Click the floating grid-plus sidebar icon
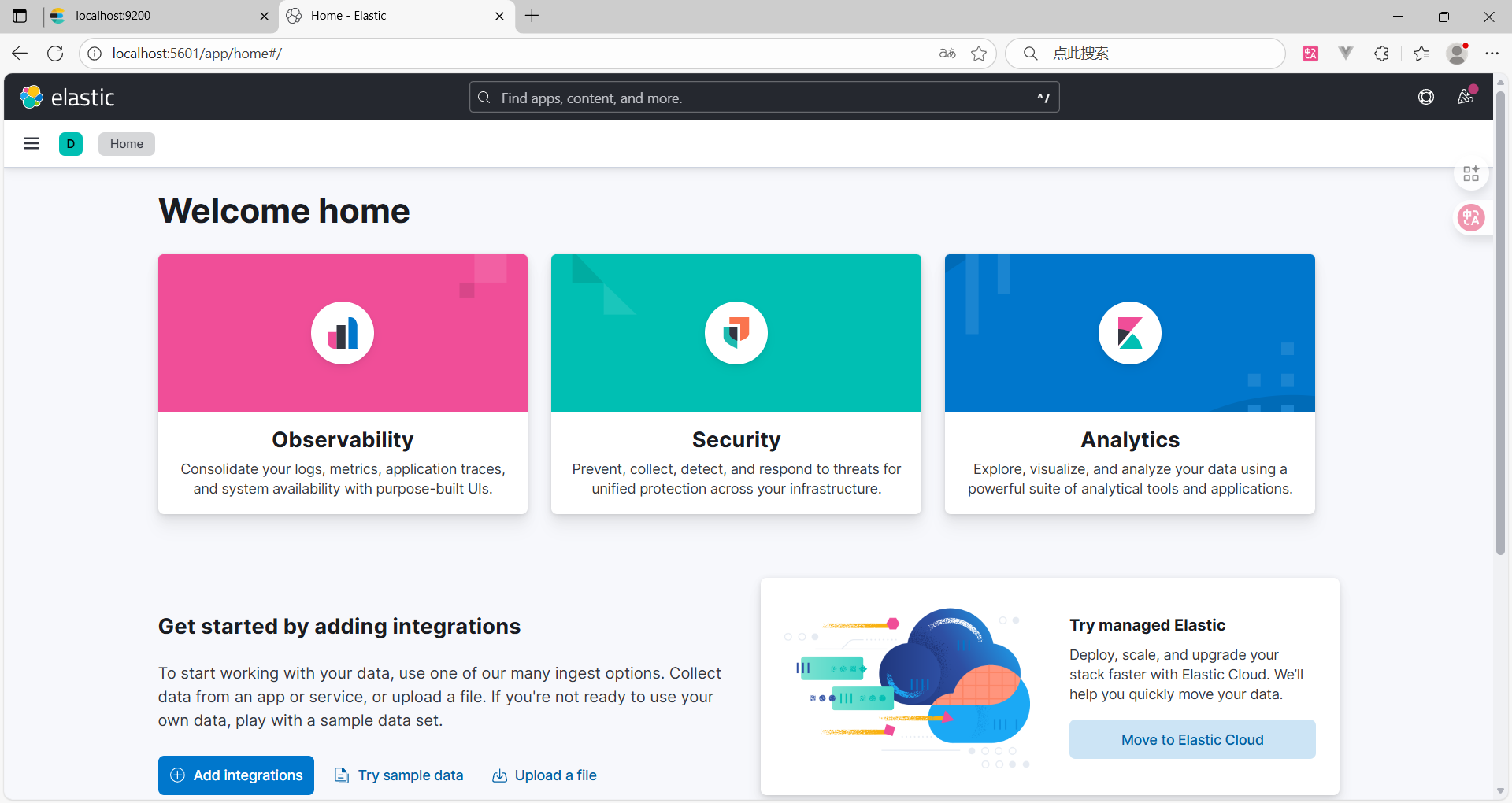 click(1471, 174)
